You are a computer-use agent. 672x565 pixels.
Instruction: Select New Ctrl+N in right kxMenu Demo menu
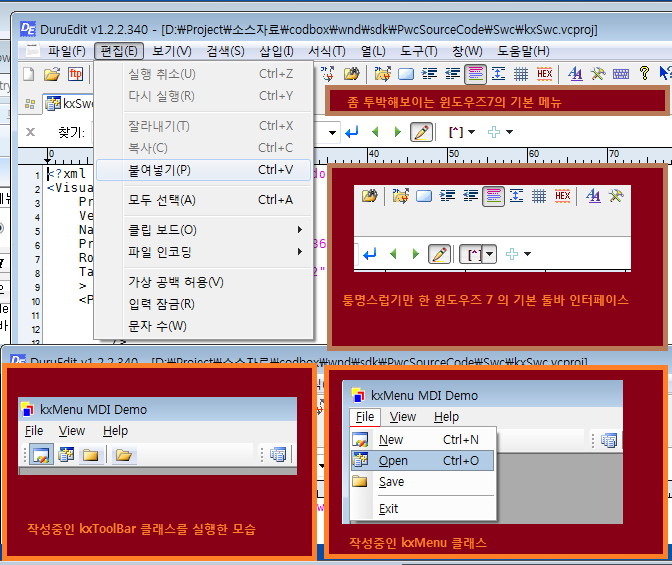[x=423, y=440]
